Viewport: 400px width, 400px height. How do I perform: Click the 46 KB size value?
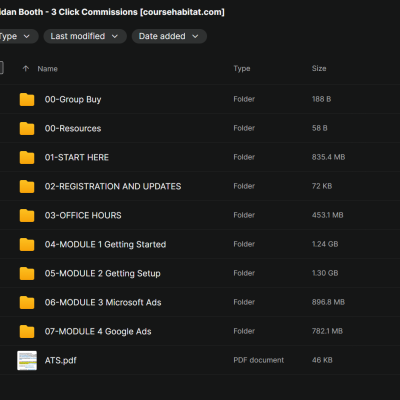[x=322, y=360]
